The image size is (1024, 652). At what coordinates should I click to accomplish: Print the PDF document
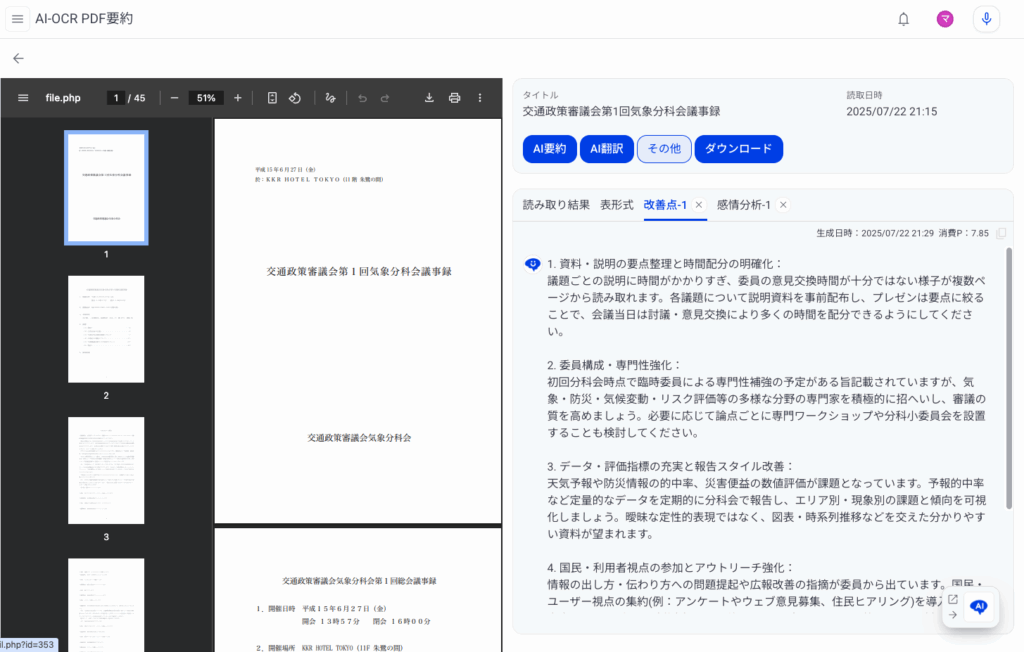pos(455,98)
